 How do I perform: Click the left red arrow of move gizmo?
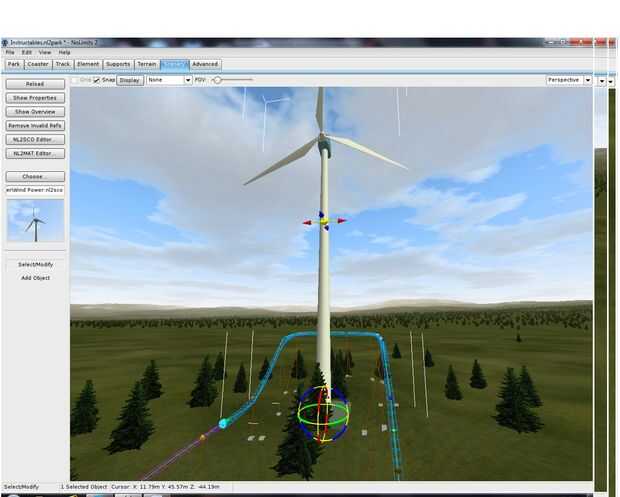pyautogui.click(x=307, y=223)
